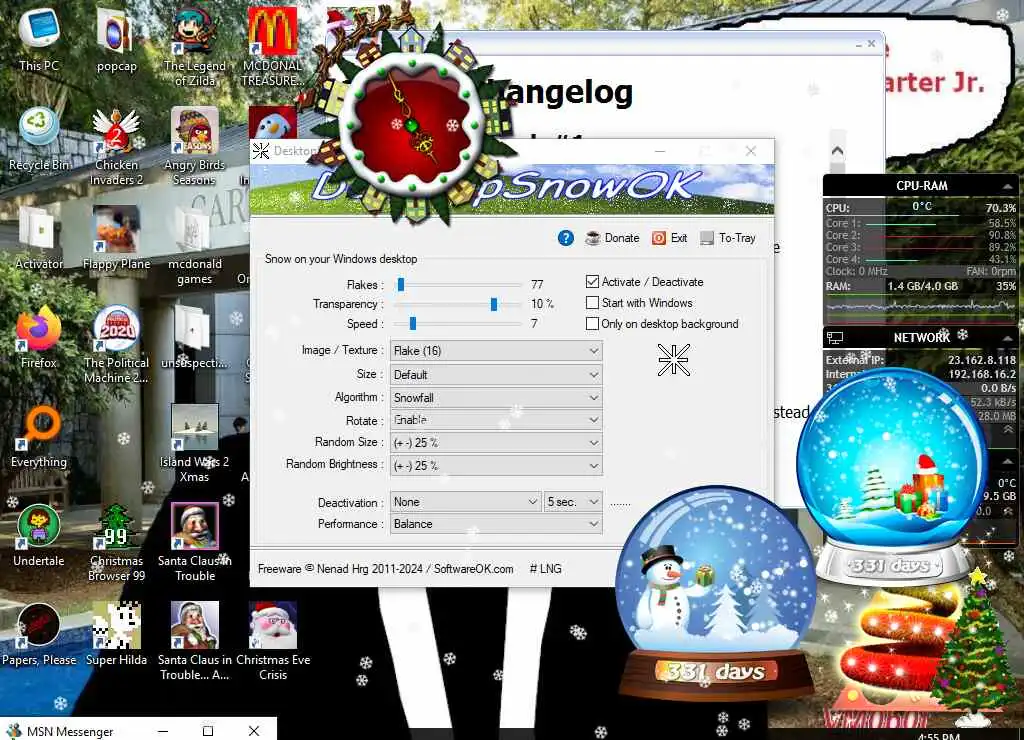Collapse the CPU-RAM gadget panel
1024x740 pixels.
point(1006,186)
